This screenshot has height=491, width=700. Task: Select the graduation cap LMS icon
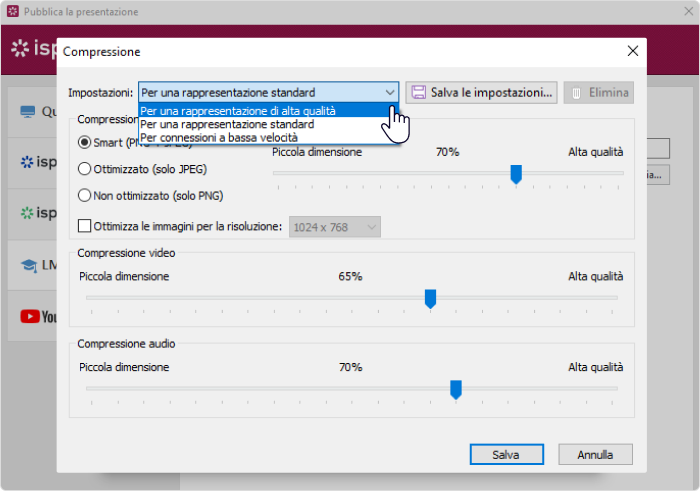(28, 265)
